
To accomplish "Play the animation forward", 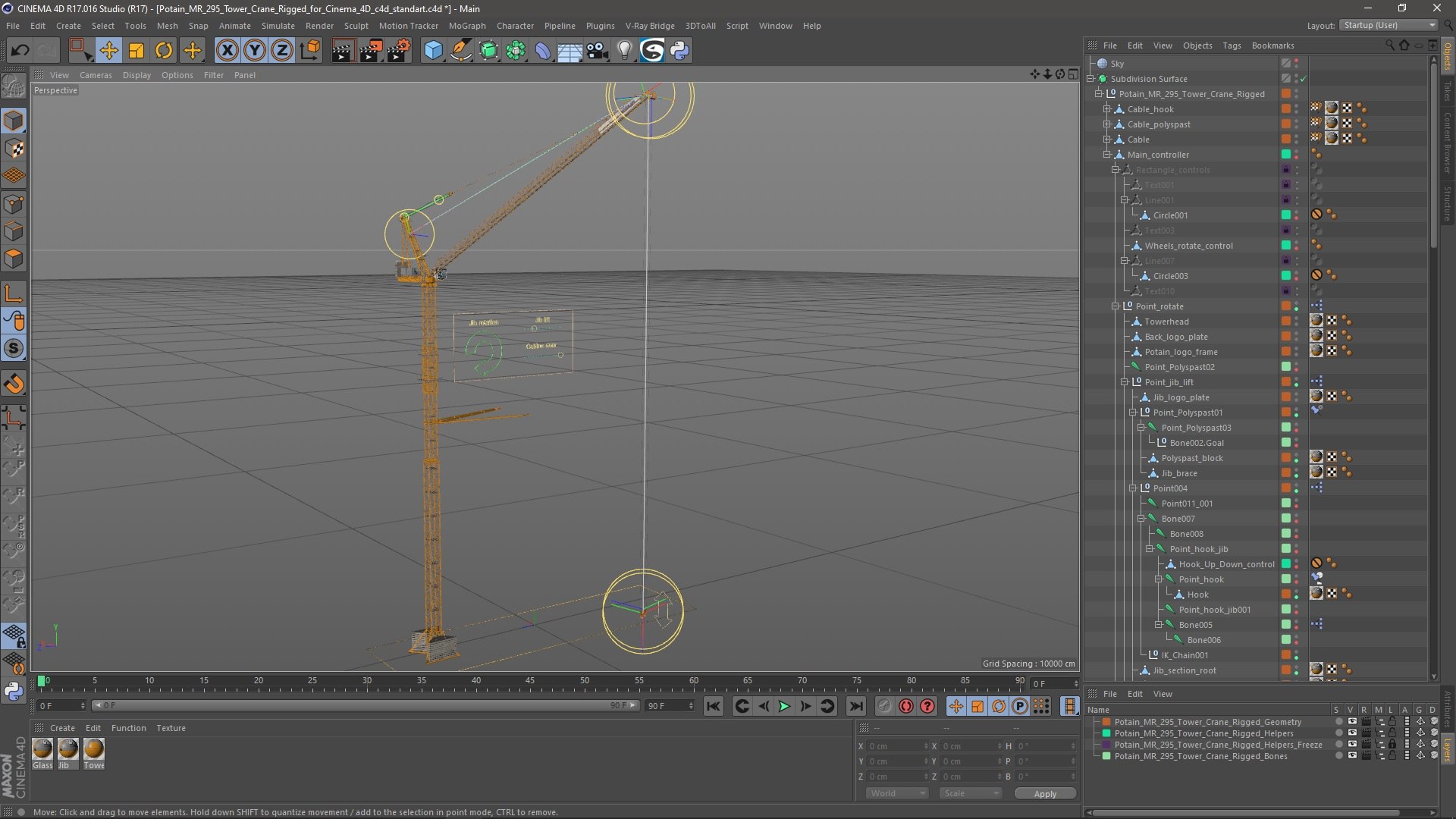I will [x=785, y=706].
